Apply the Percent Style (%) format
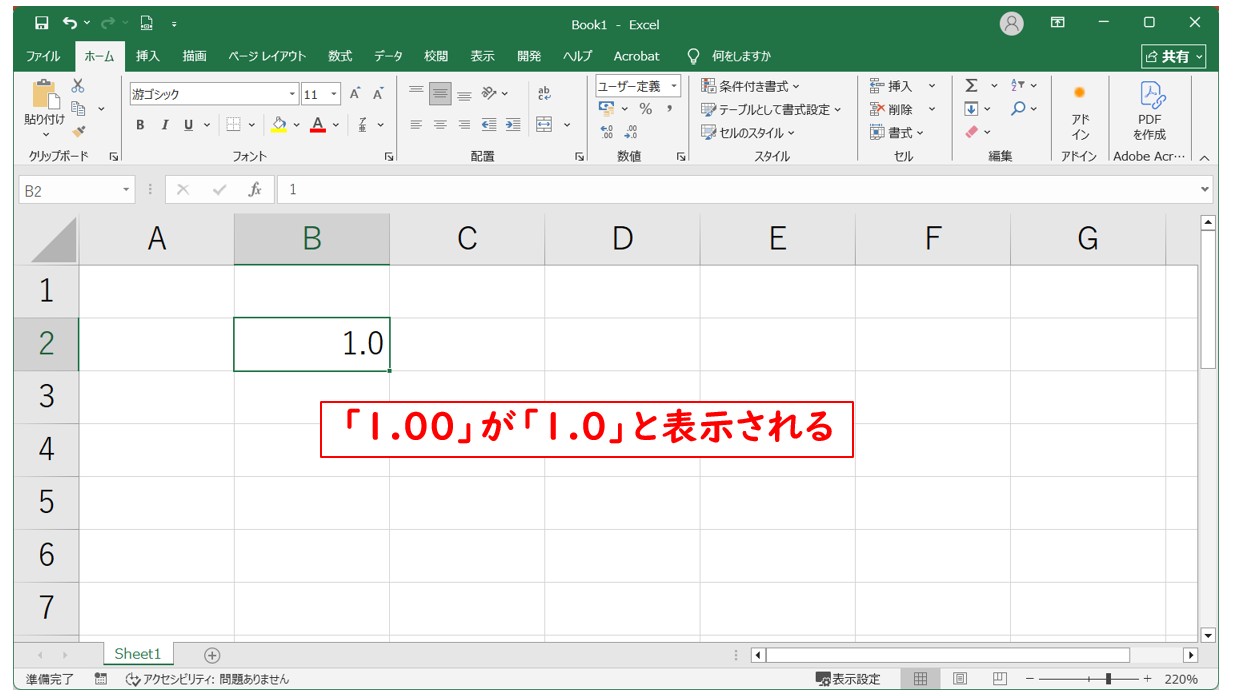 tap(646, 109)
